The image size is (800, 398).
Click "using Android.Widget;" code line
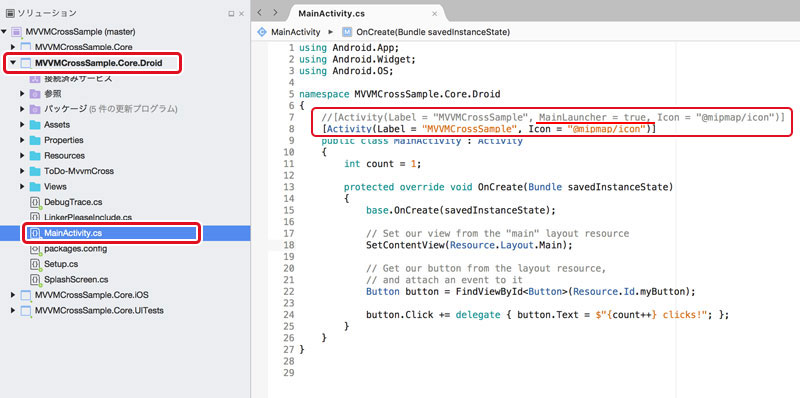pos(358,59)
